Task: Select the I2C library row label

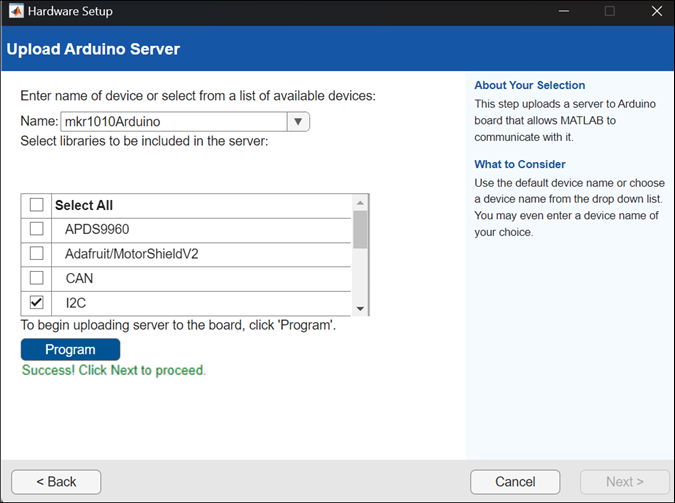Action: pyautogui.click(x=78, y=302)
